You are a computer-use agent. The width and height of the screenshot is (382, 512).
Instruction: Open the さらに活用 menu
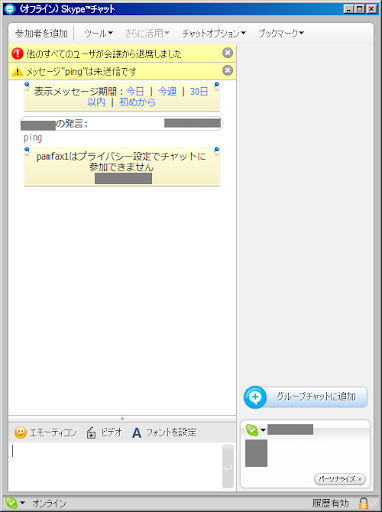[x=147, y=33]
